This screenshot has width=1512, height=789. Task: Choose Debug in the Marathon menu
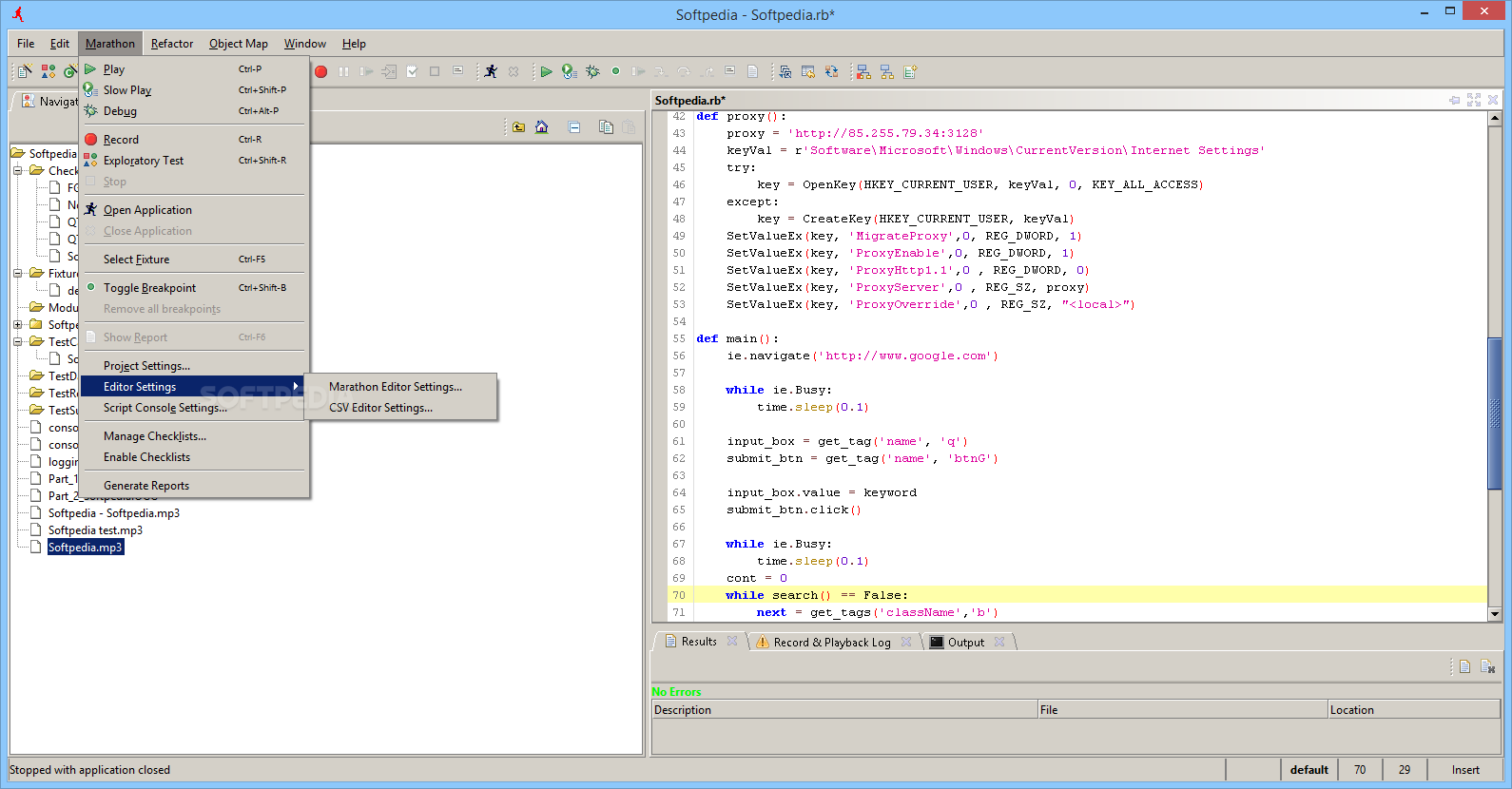pyautogui.click(x=194, y=110)
